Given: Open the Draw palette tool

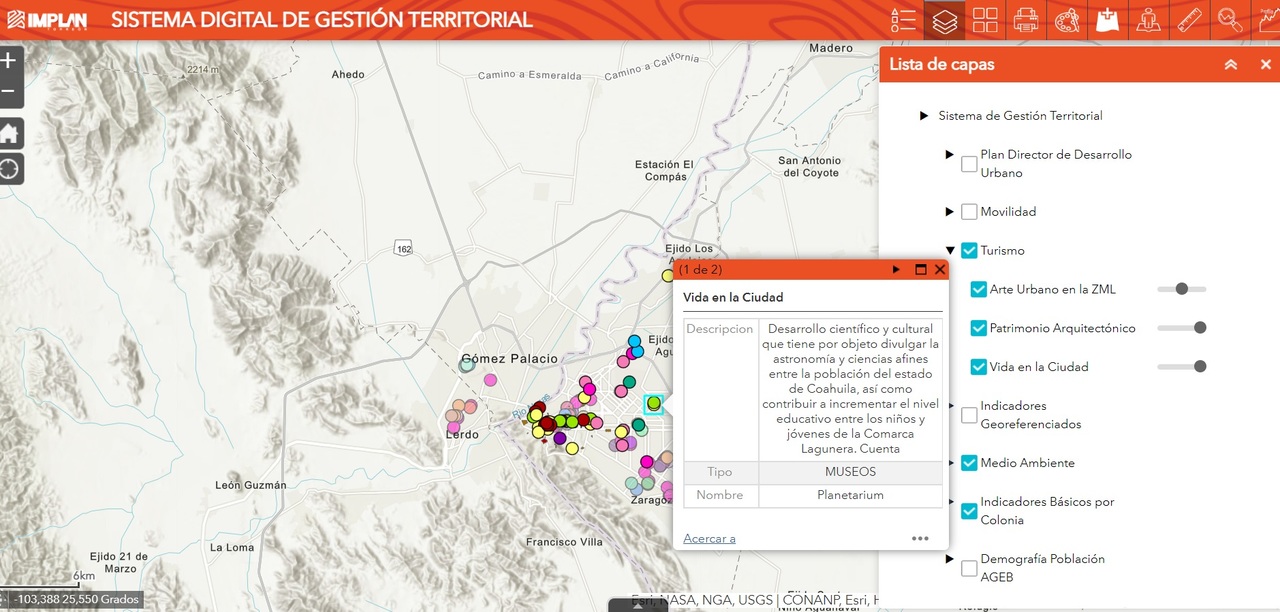Looking at the screenshot, I should (1067, 20).
